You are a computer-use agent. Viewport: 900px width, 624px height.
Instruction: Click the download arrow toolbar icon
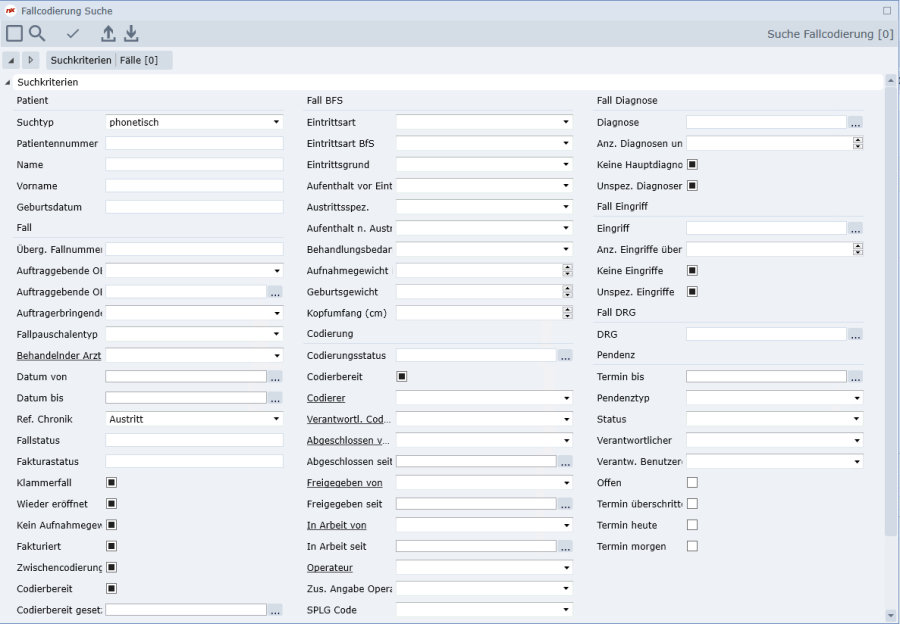(131, 33)
